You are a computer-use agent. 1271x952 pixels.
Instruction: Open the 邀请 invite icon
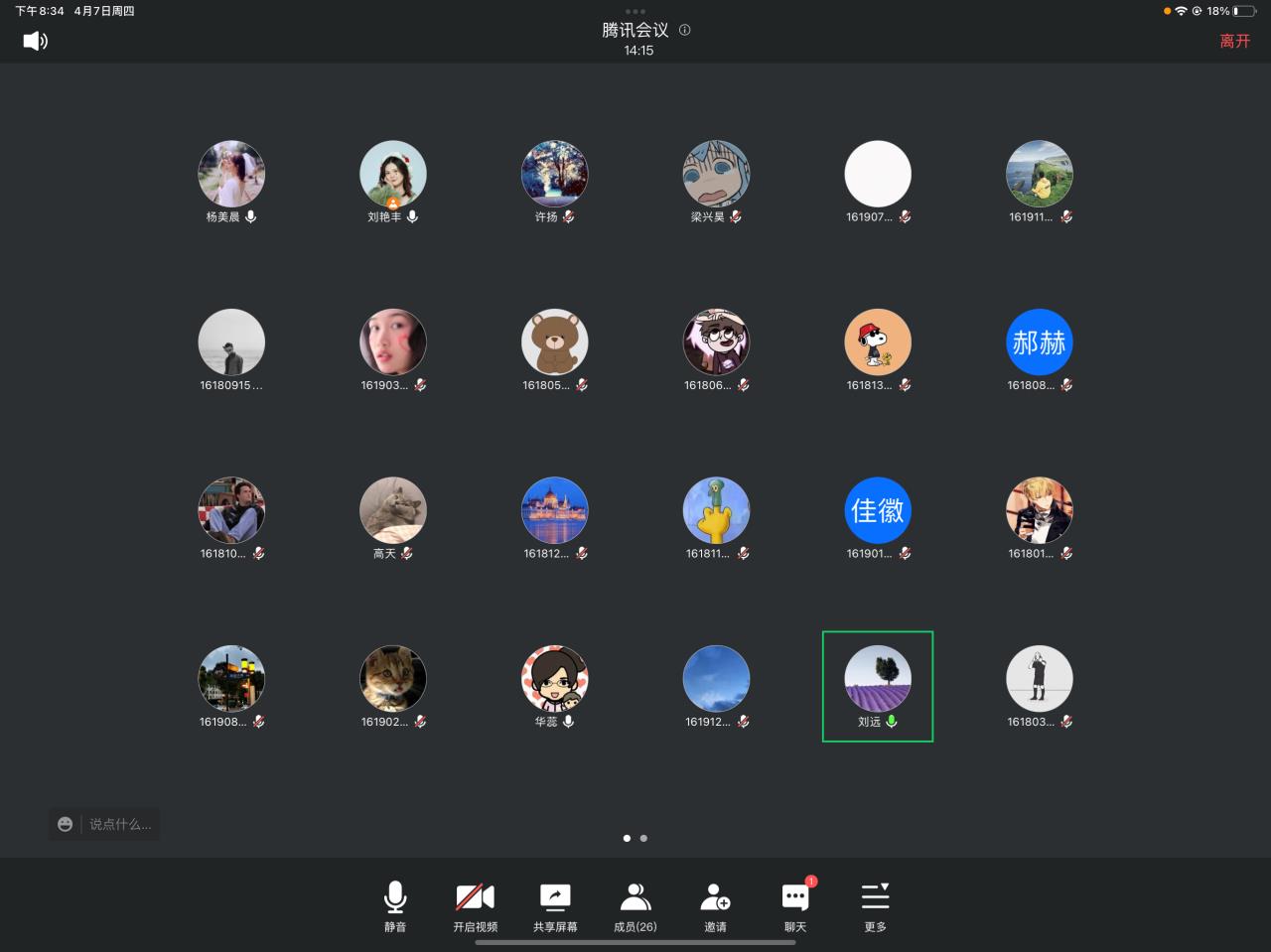point(715,906)
